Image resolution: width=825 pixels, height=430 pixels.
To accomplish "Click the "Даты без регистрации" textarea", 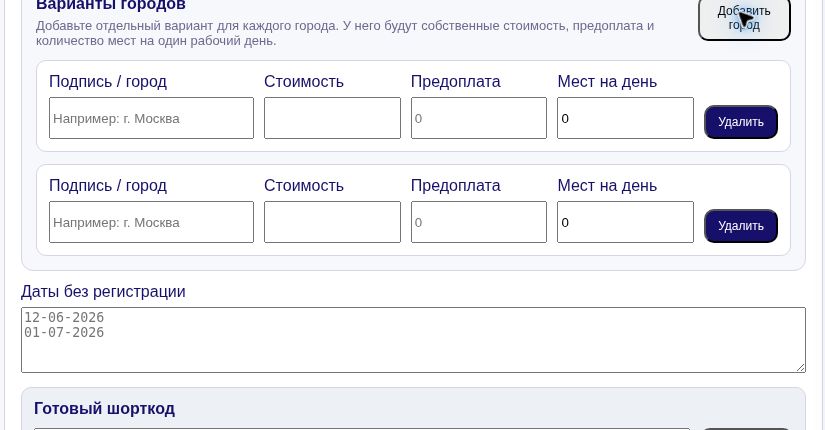I will coord(413,340).
